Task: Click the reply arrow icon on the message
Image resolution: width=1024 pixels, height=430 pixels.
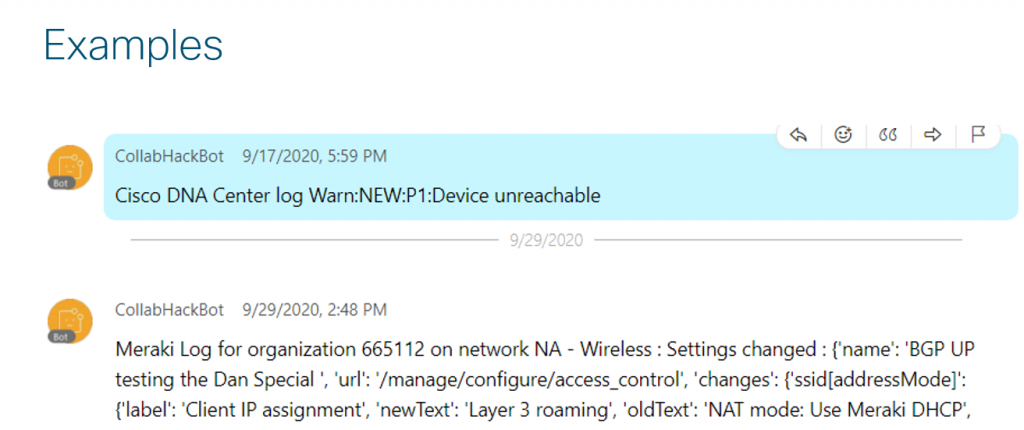Action: click(x=798, y=135)
